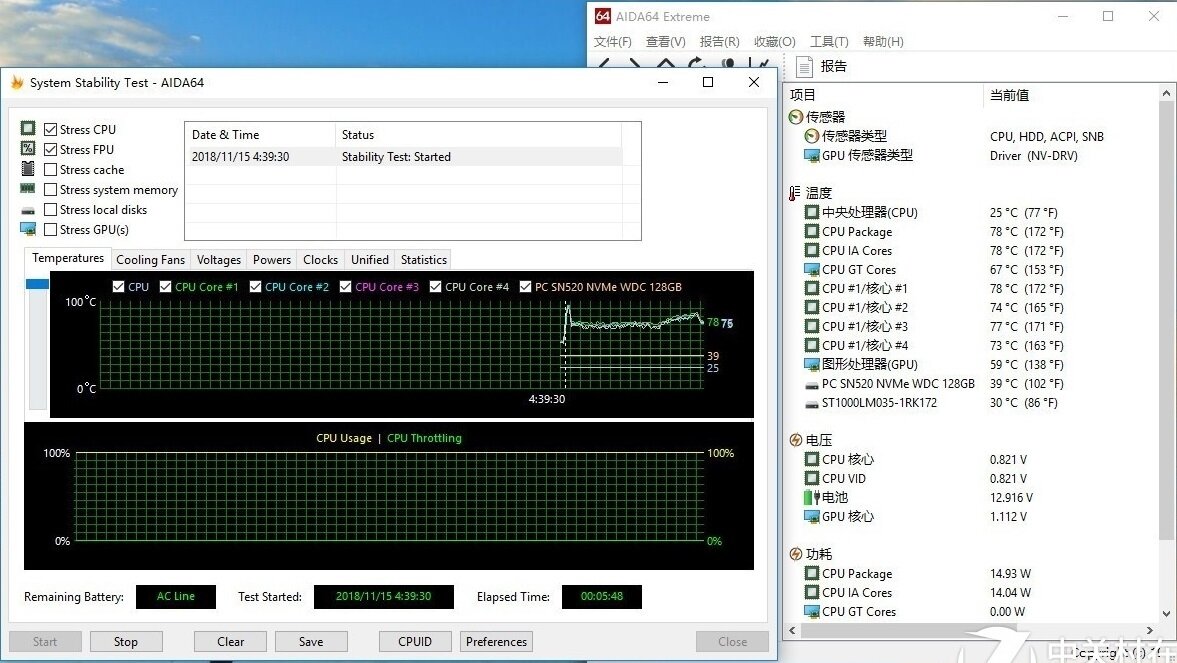Click the 传感器 sensor category icon

point(796,117)
